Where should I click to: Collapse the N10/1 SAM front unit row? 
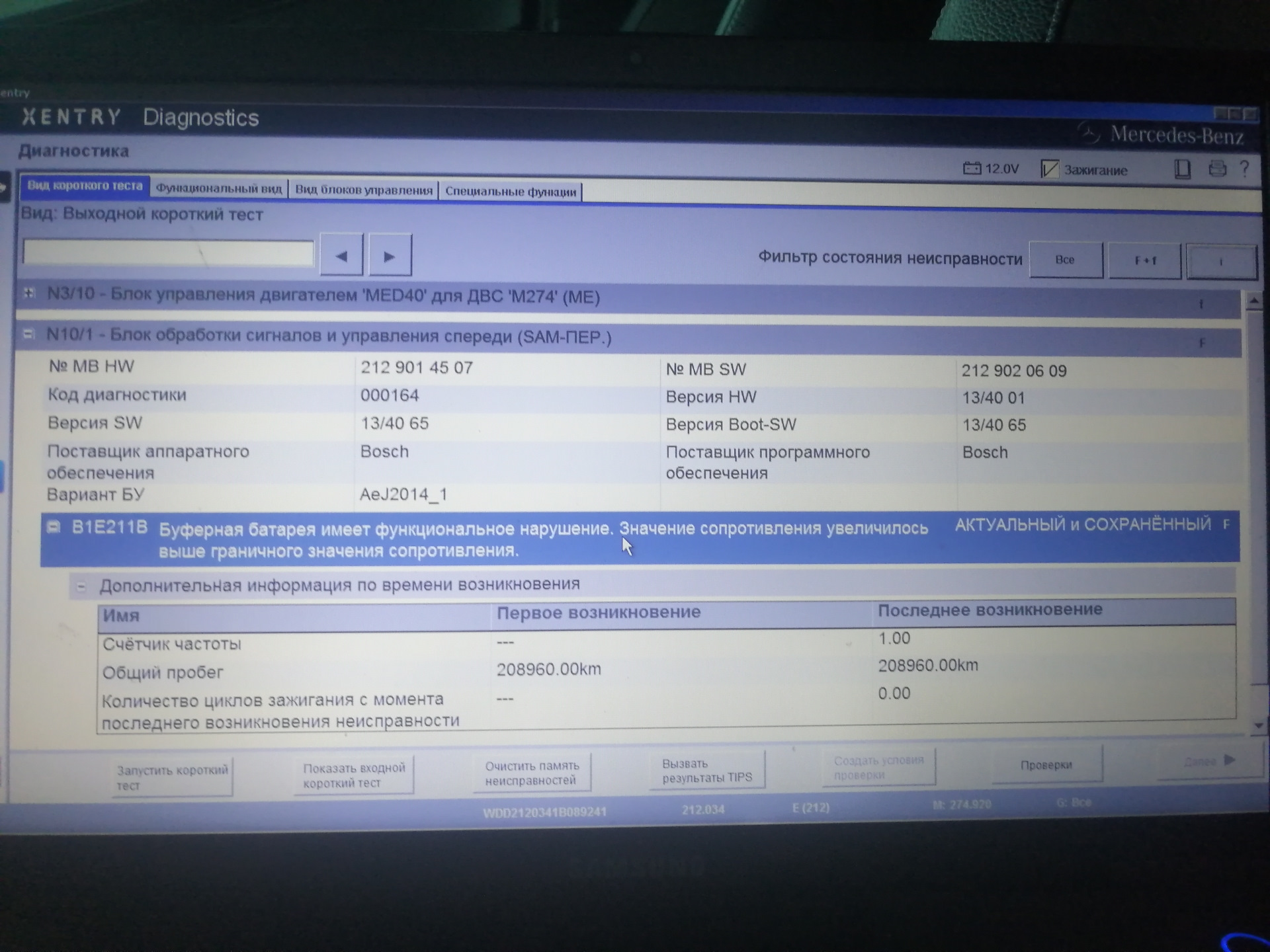[28, 335]
